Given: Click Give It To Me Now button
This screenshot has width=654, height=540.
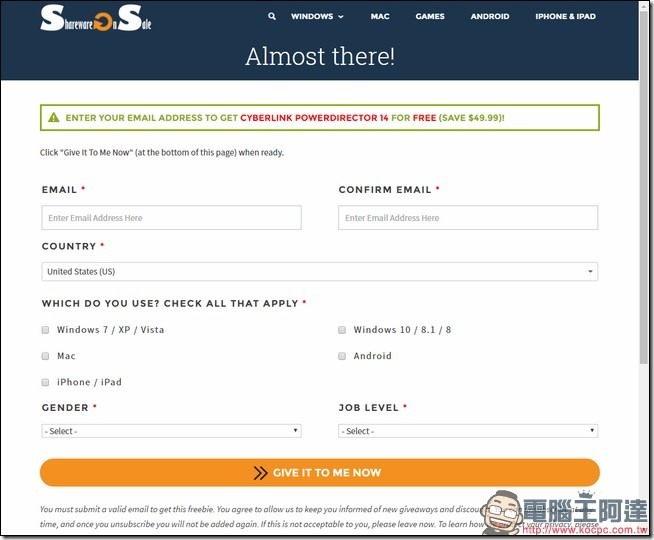Looking at the screenshot, I should [320, 472].
